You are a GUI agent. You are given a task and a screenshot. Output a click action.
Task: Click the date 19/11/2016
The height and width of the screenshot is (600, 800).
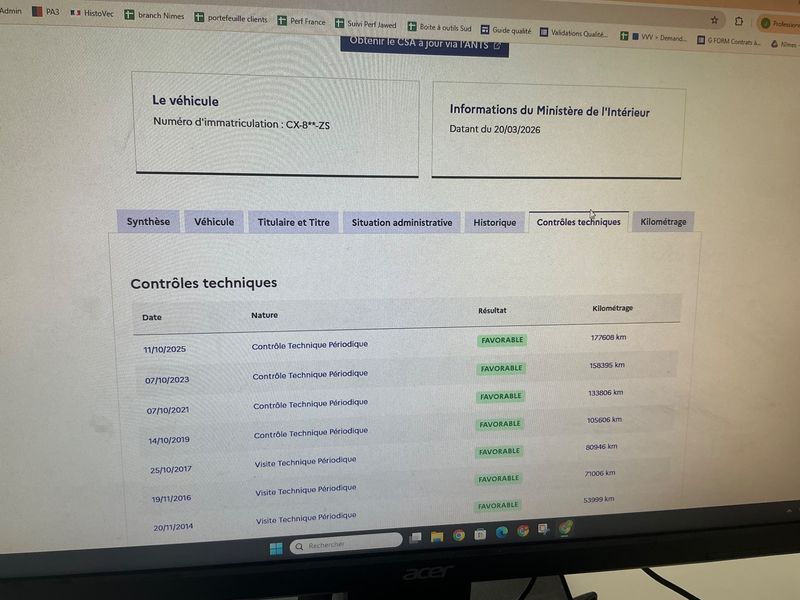(x=171, y=498)
